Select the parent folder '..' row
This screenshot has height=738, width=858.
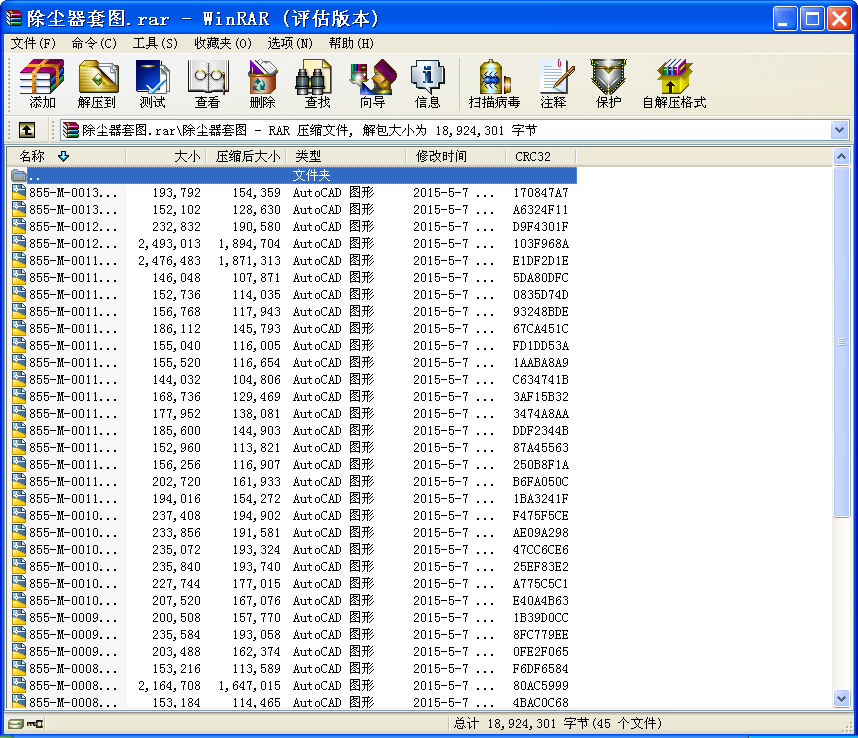pyautogui.click(x=292, y=175)
